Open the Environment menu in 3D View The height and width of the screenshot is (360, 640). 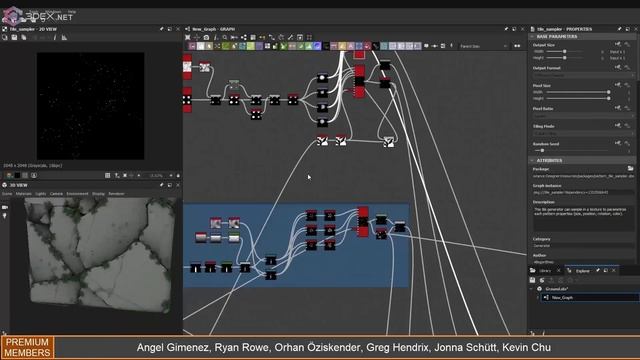click(x=77, y=194)
